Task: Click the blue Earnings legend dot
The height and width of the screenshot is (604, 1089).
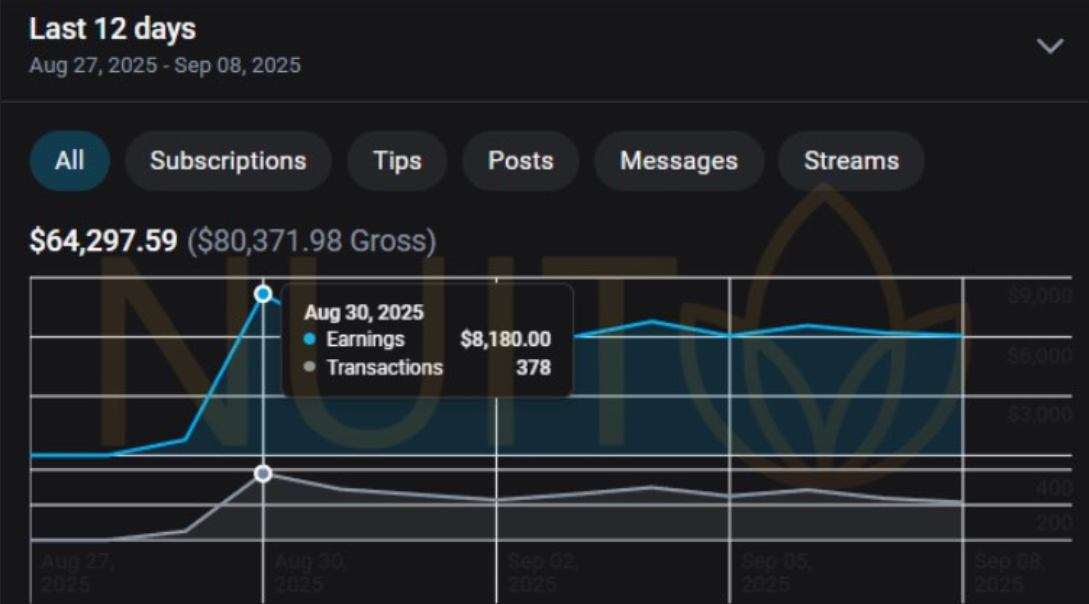Action: point(310,340)
